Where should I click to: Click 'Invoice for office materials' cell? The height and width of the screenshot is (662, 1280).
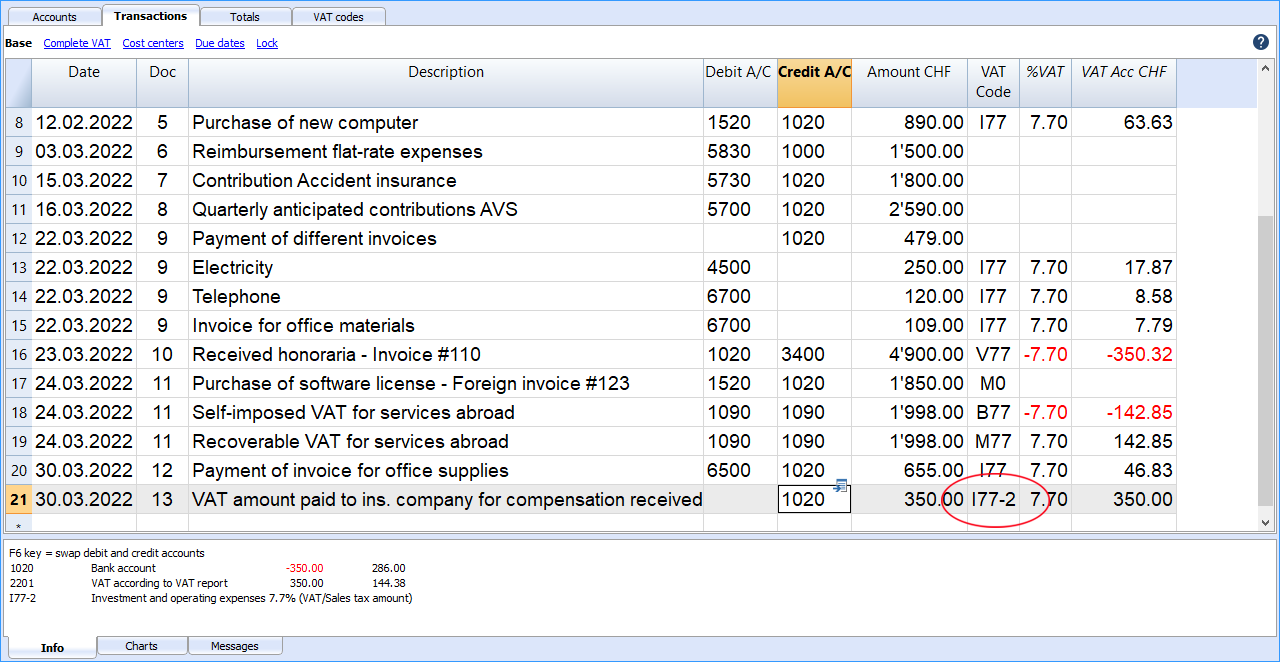click(446, 326)
